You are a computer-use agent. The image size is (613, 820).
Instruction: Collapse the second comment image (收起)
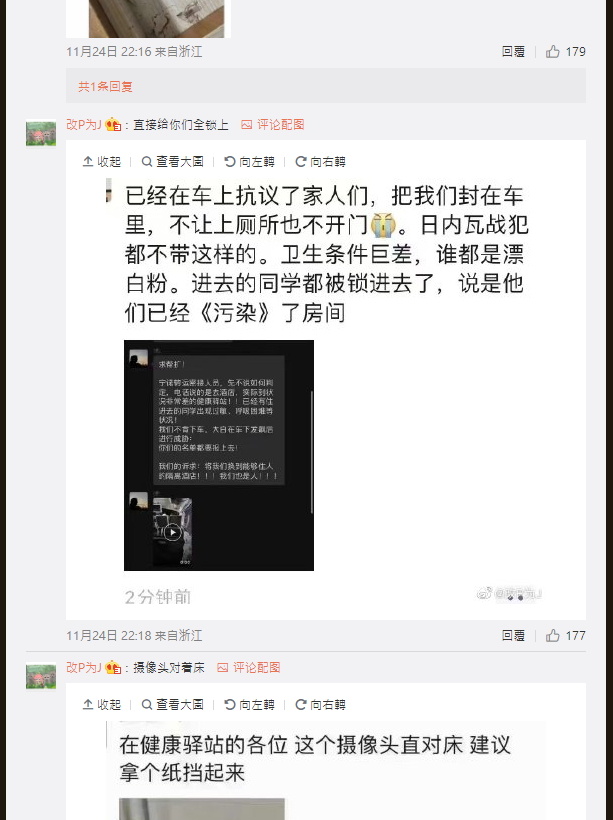pyautogui.click(x=102, y=704)
